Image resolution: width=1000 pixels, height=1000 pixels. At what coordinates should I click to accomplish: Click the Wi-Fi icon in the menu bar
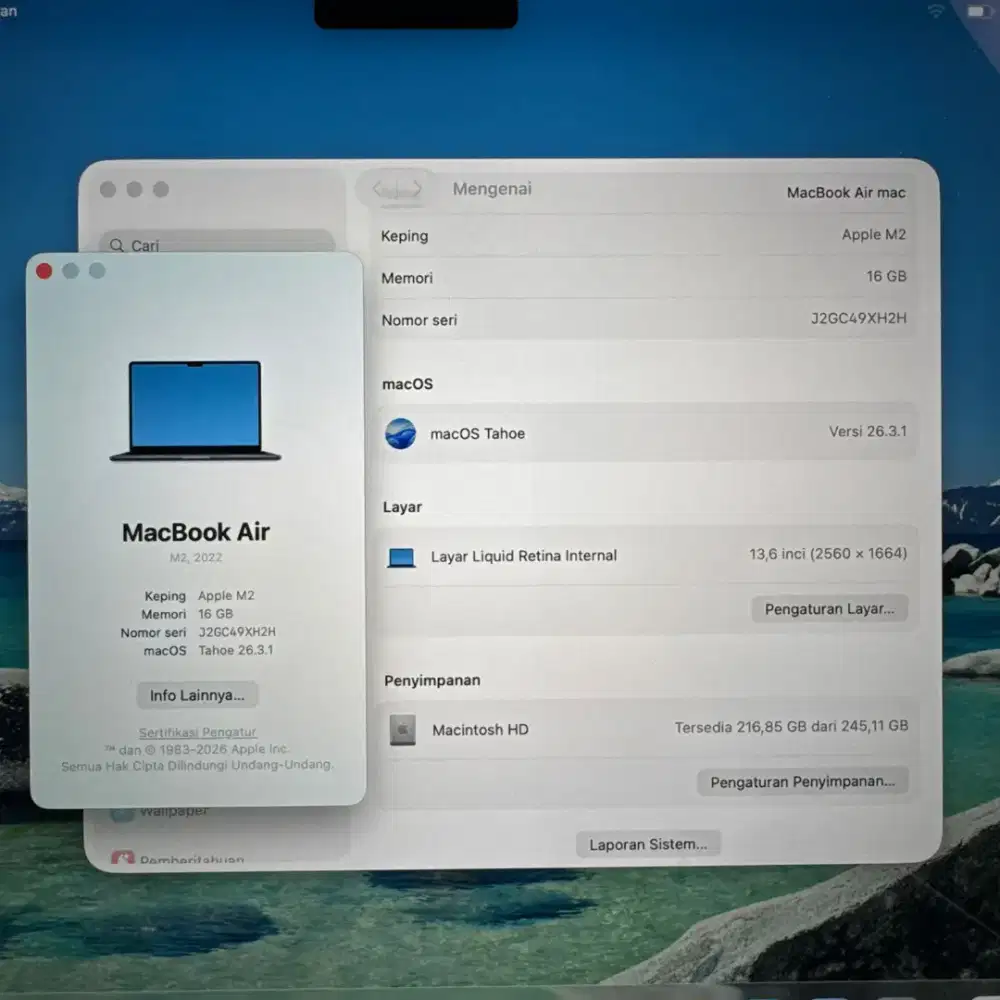[936, 12]
